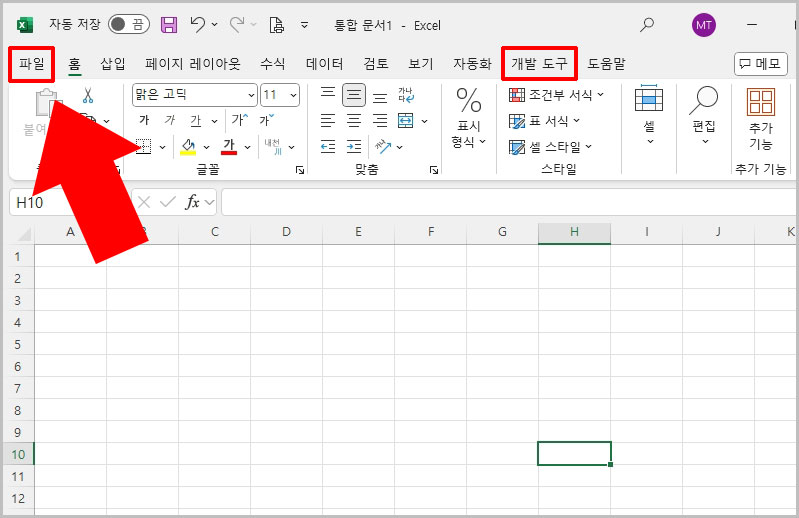Undo the last action
This screenshot has width=799, height=518.
click(x=198, y=24)
